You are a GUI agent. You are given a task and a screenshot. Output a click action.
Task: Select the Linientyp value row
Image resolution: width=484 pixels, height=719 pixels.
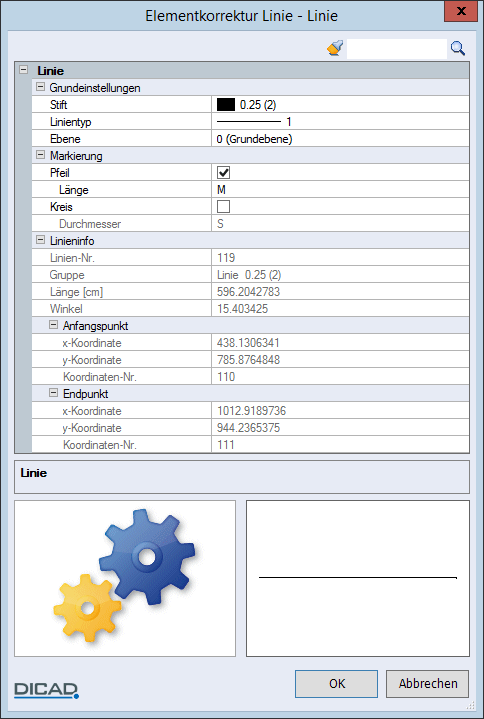coord(340,122)
